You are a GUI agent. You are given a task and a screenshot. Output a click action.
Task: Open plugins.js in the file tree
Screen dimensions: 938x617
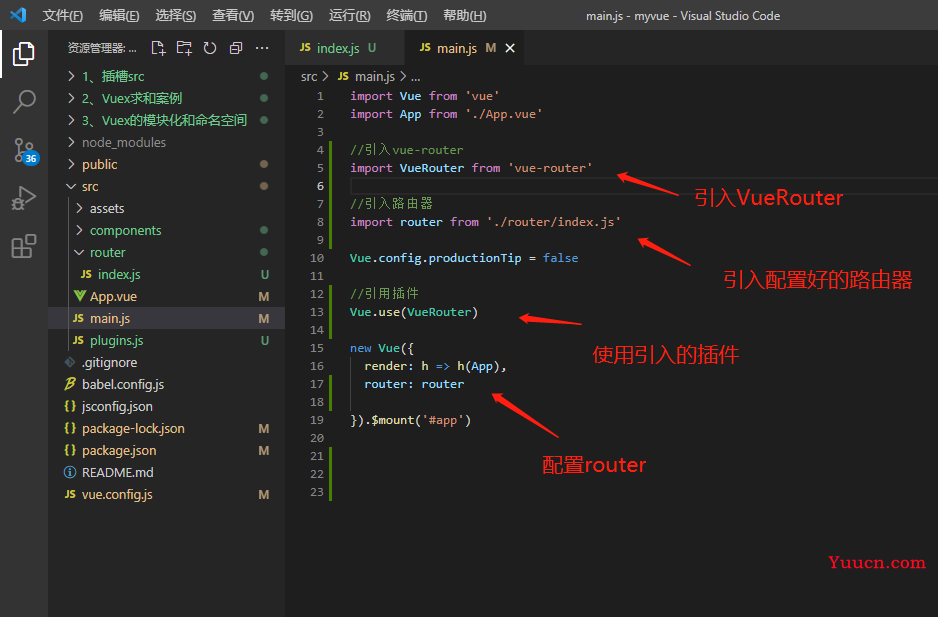point(166,341)
